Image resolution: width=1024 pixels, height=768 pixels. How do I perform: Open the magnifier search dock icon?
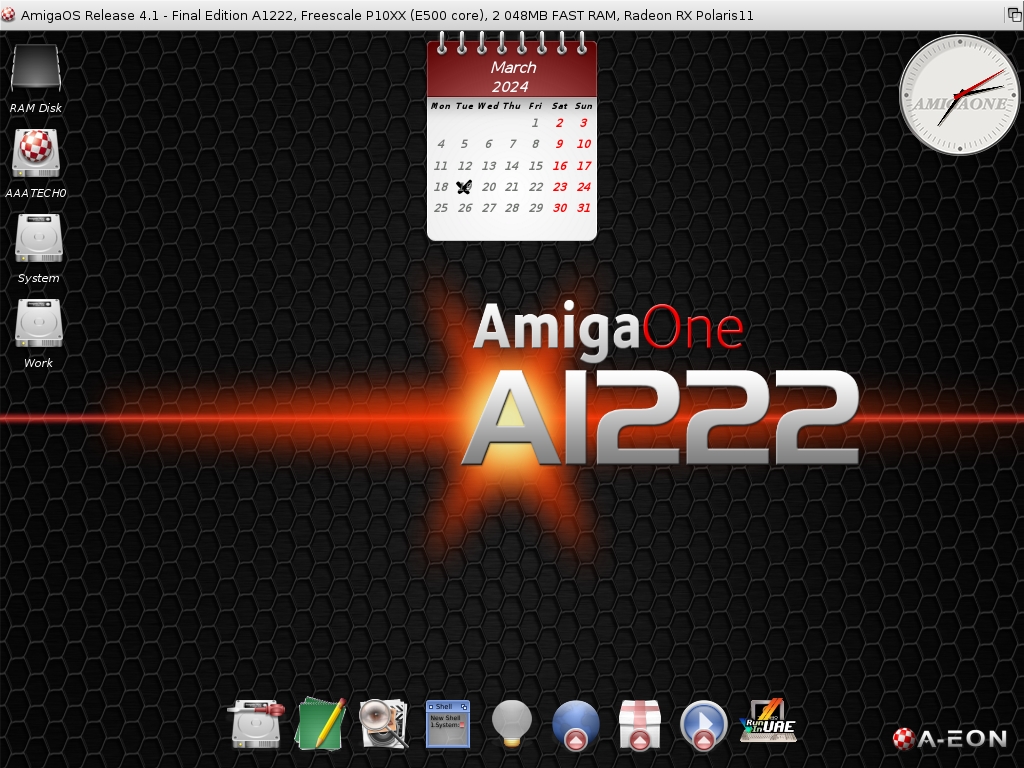(384, 723)
